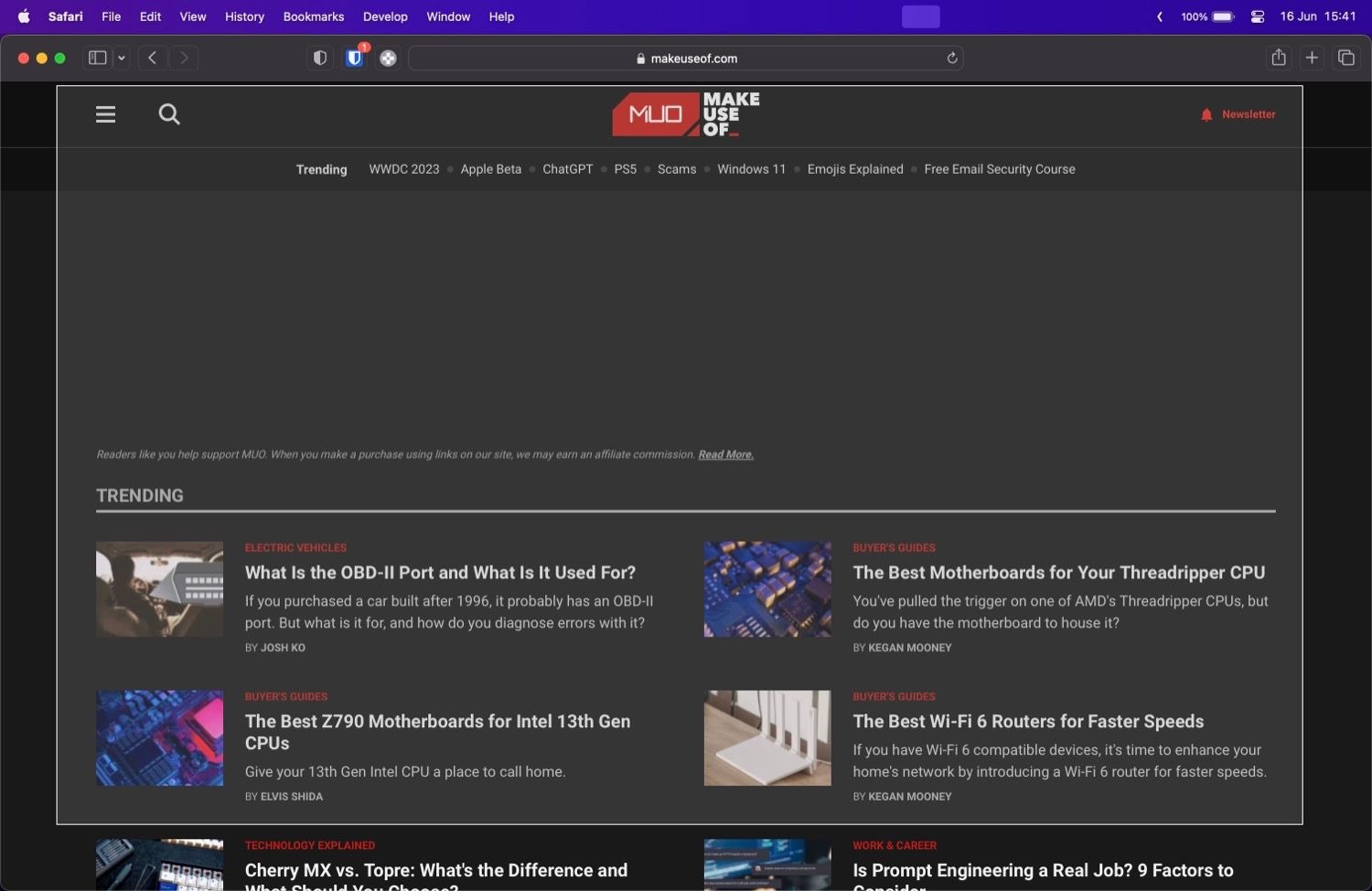The height and width of the screenshot is (891, 1372).
Task: Open the Bookmarks menu
Action: [x=314, y=16]
